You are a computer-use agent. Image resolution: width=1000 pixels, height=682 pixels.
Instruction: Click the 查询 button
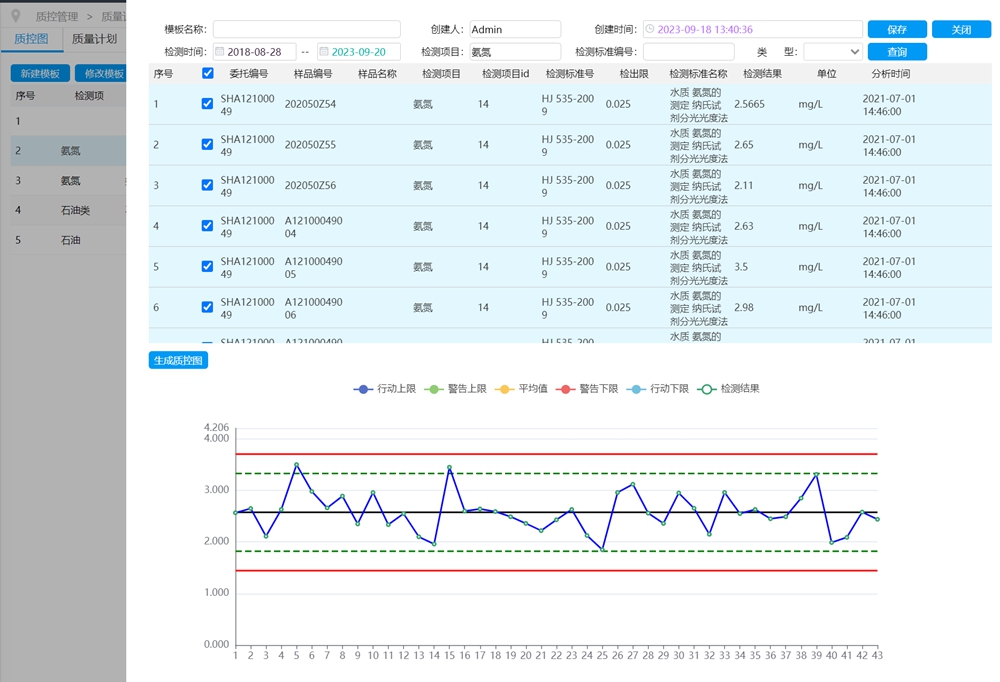[x=896, y=52]
